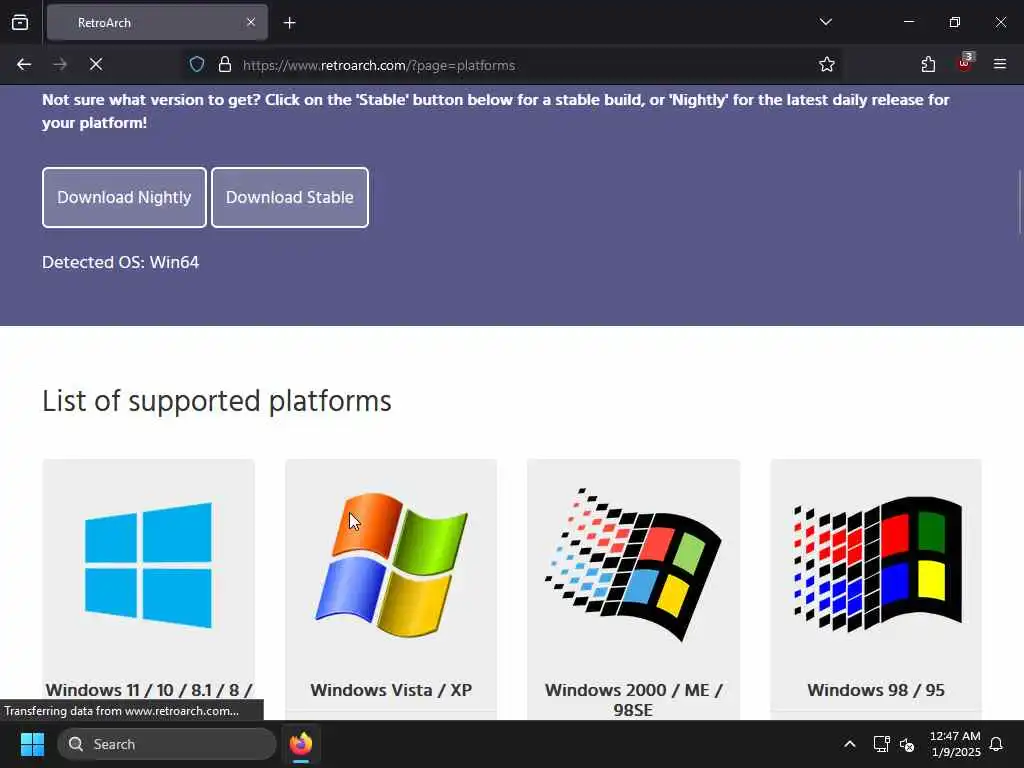Open network status tray icon
The width and height of the screenshot is (1024, 768).
coord(882,744)
